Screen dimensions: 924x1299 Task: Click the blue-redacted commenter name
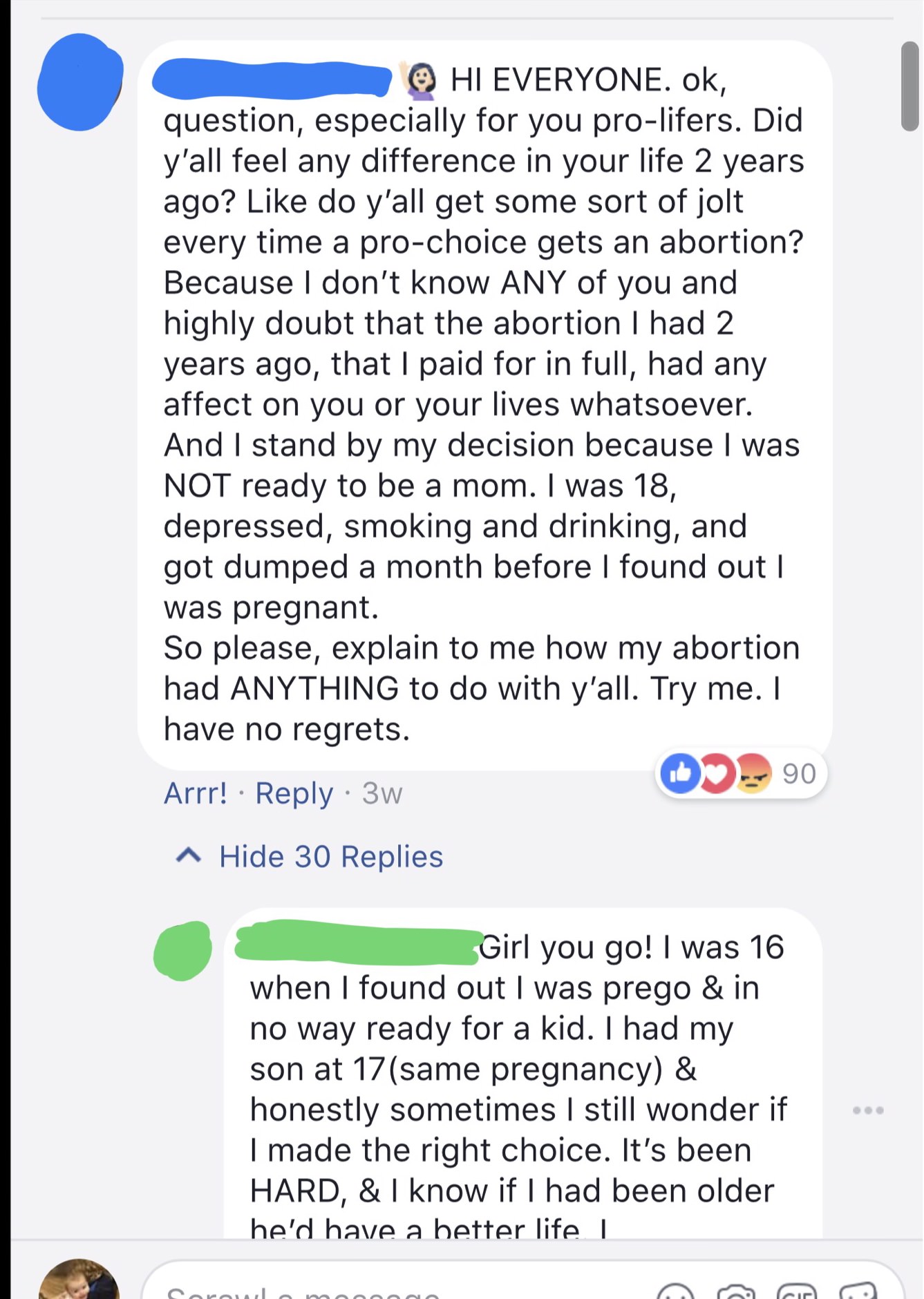[272, 79]
